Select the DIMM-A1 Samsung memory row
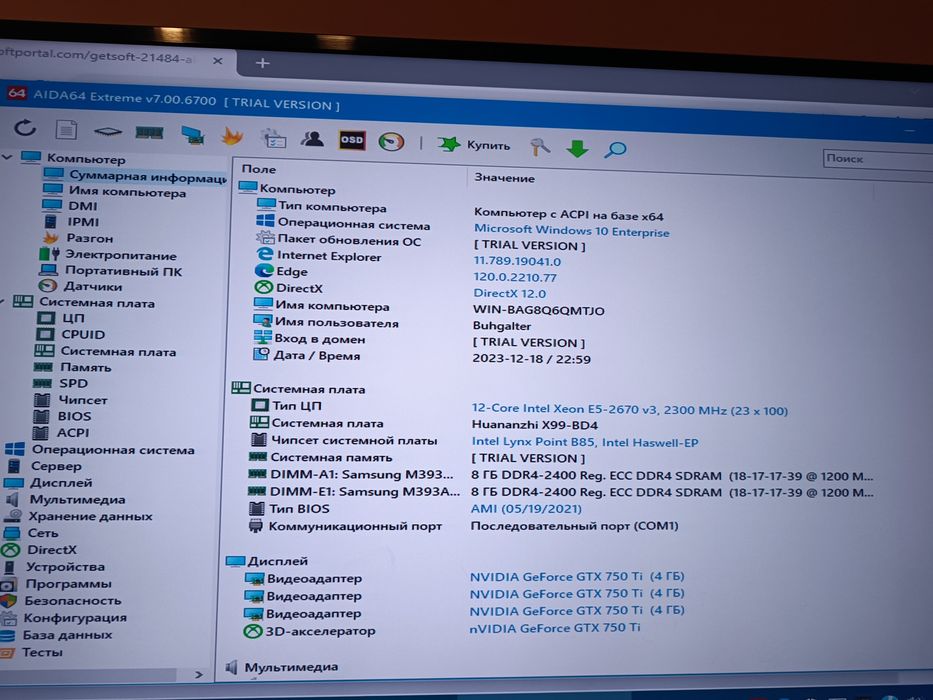Image resolution: width=933 pixels, height=700 pixels. 559,475
